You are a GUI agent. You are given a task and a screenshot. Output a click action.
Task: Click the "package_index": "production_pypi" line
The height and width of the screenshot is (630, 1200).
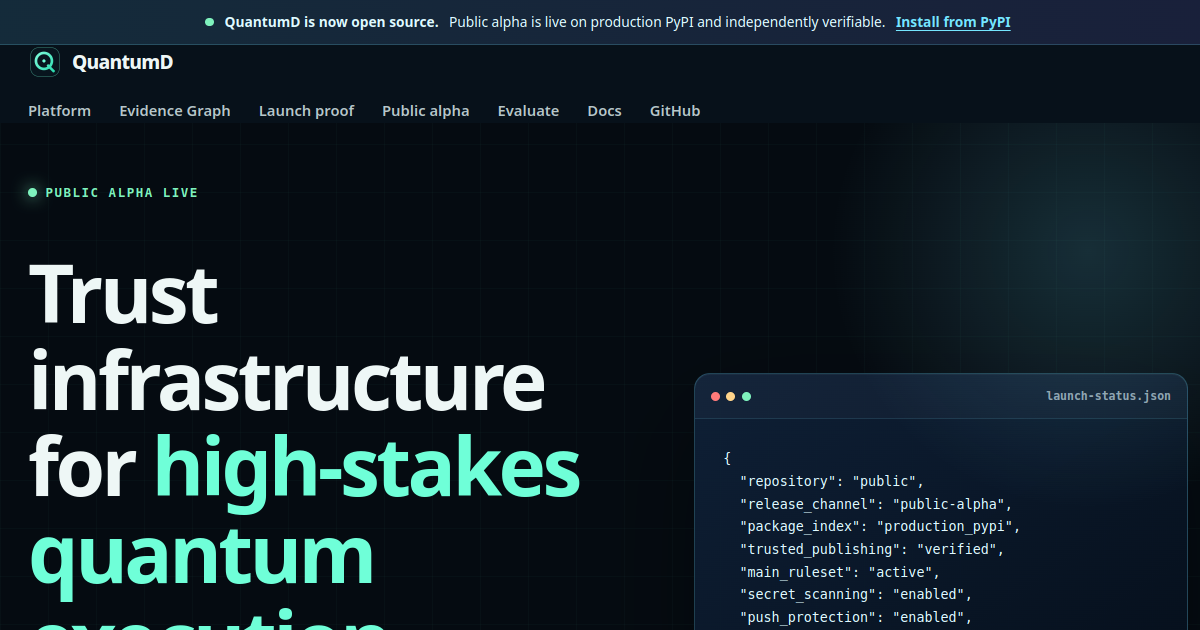coord(880,526)
